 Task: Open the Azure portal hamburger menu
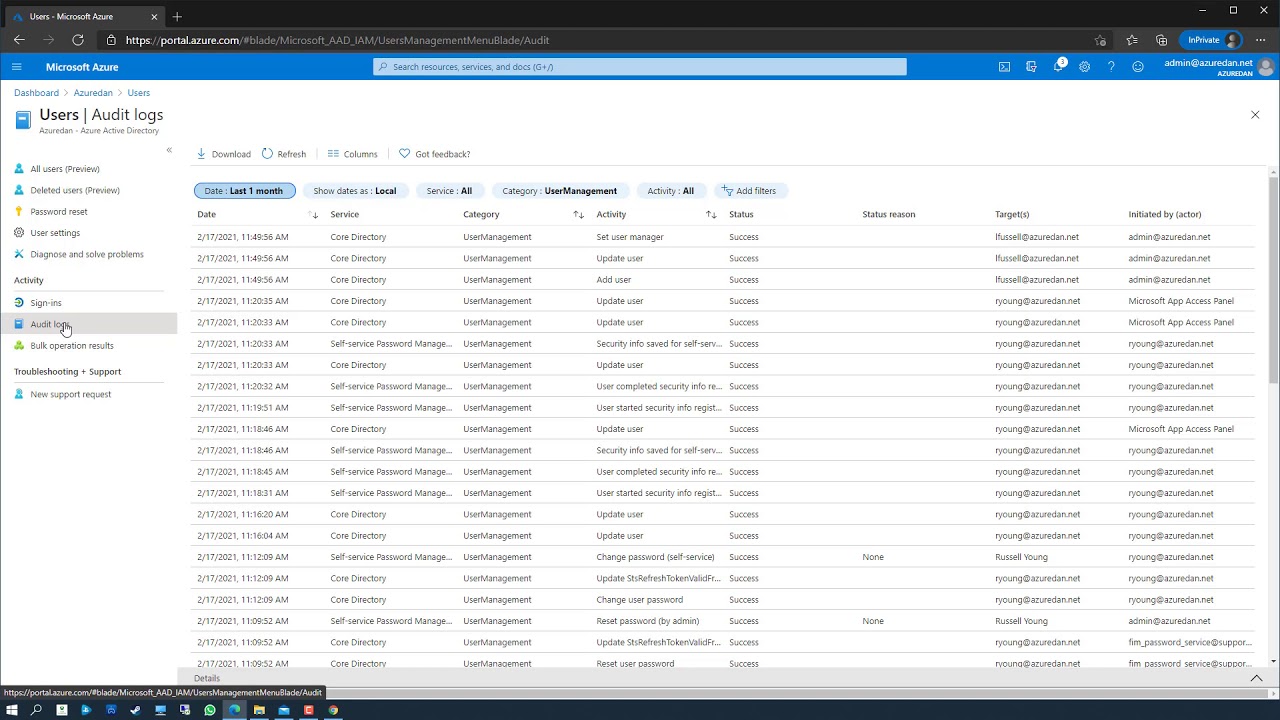tap(16, 67)
